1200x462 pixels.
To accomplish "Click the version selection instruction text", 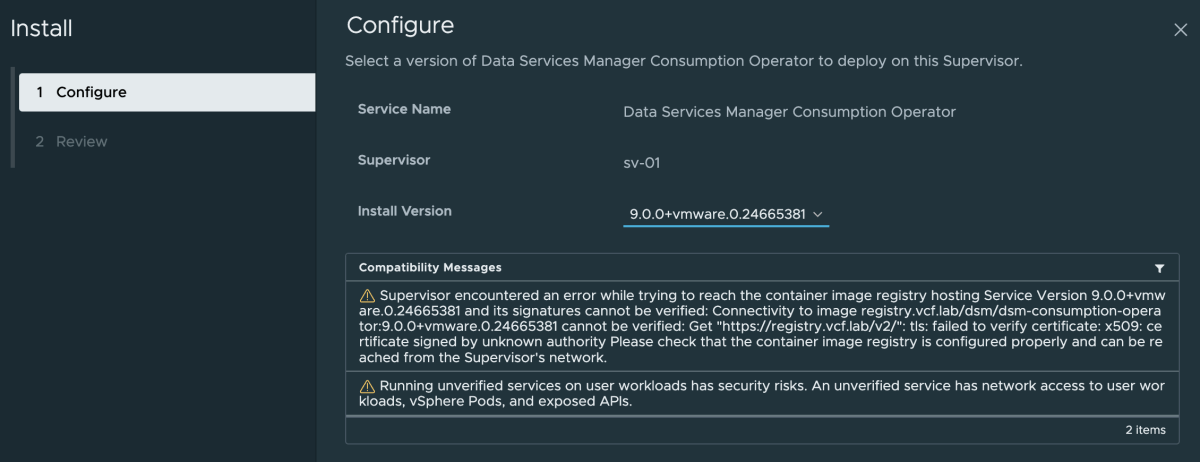I will (x=683, y=61).
